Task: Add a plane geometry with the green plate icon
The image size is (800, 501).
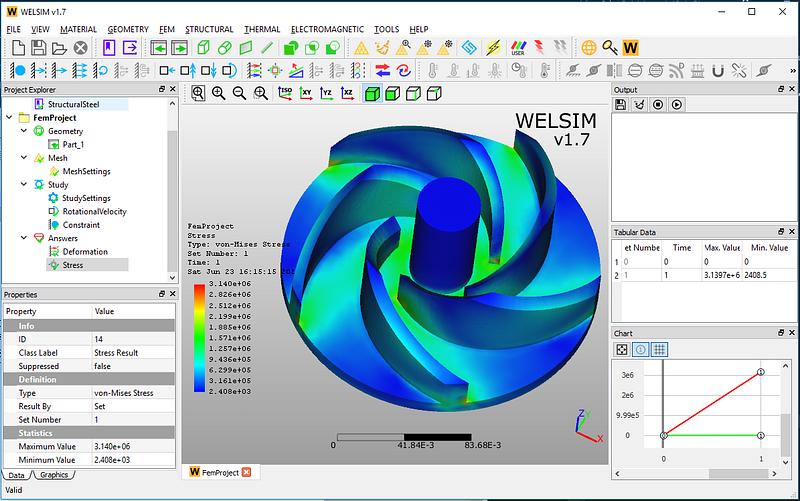Action: pos(246,48)
